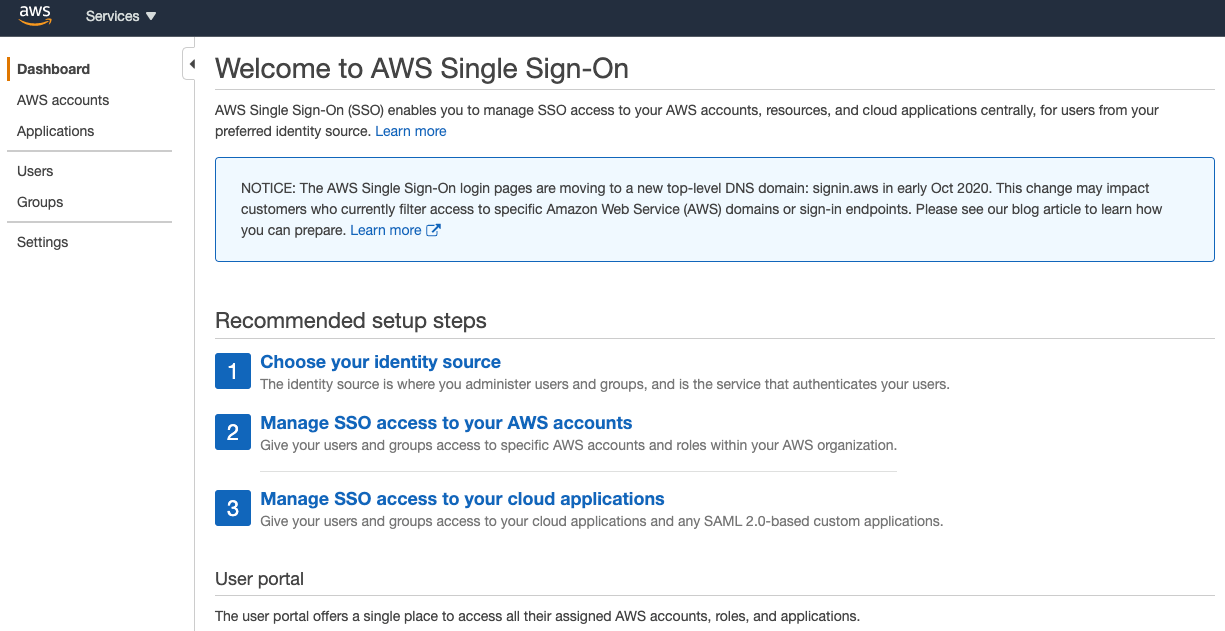This screenshot has width=1225, height=631.
Task: Click the AWS logo in the header
Action: pos(35,16)
